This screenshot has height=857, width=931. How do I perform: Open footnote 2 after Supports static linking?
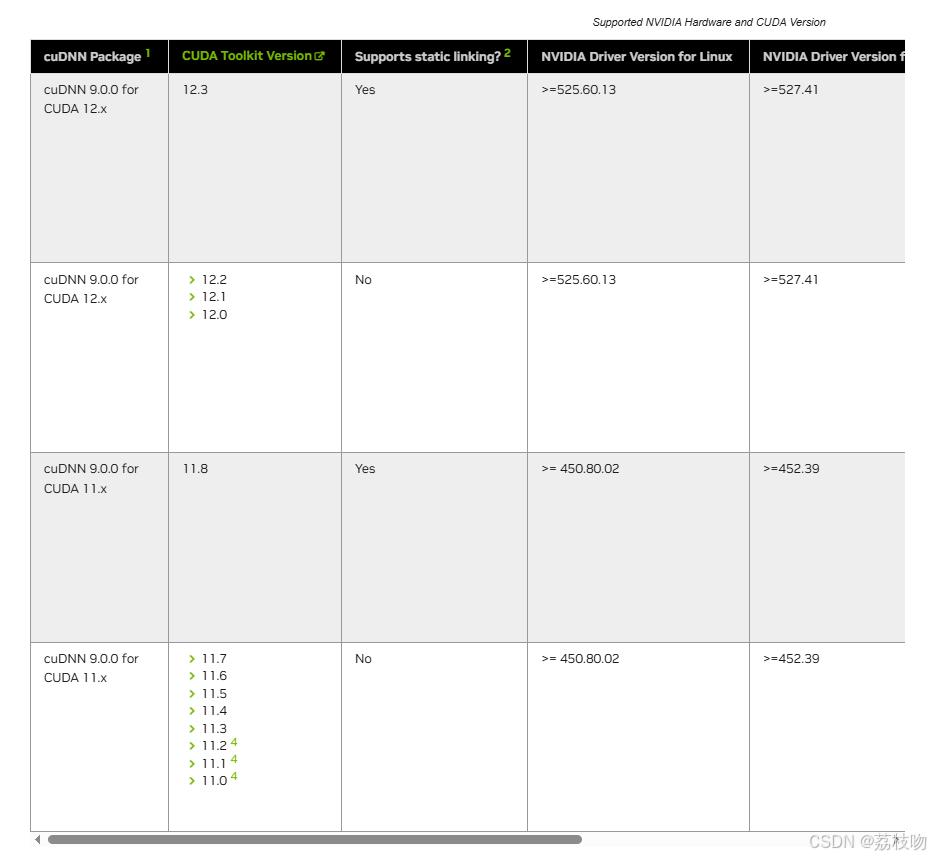tap(507, 53)
